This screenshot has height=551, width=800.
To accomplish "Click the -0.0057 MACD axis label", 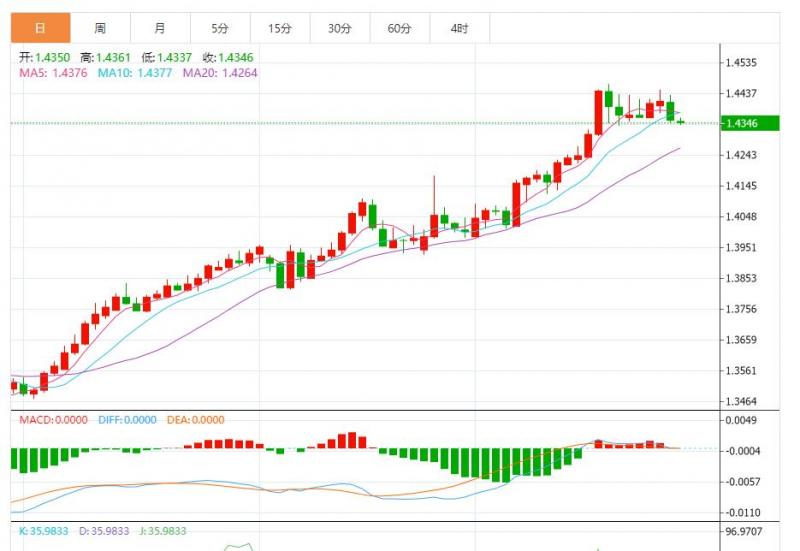I will click(742, 482).
